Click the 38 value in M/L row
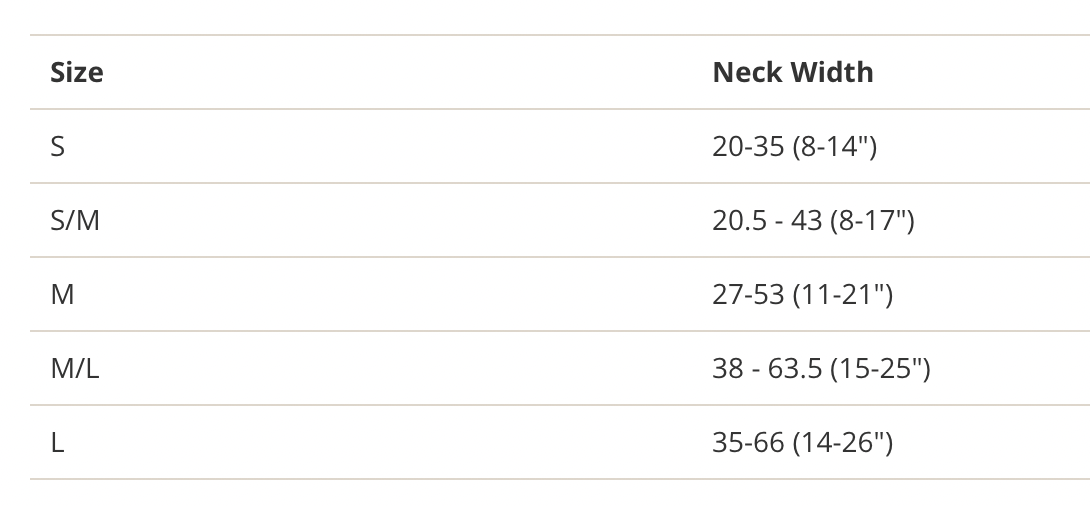Screen dimensions: 1090x506 tap(727, 369)
